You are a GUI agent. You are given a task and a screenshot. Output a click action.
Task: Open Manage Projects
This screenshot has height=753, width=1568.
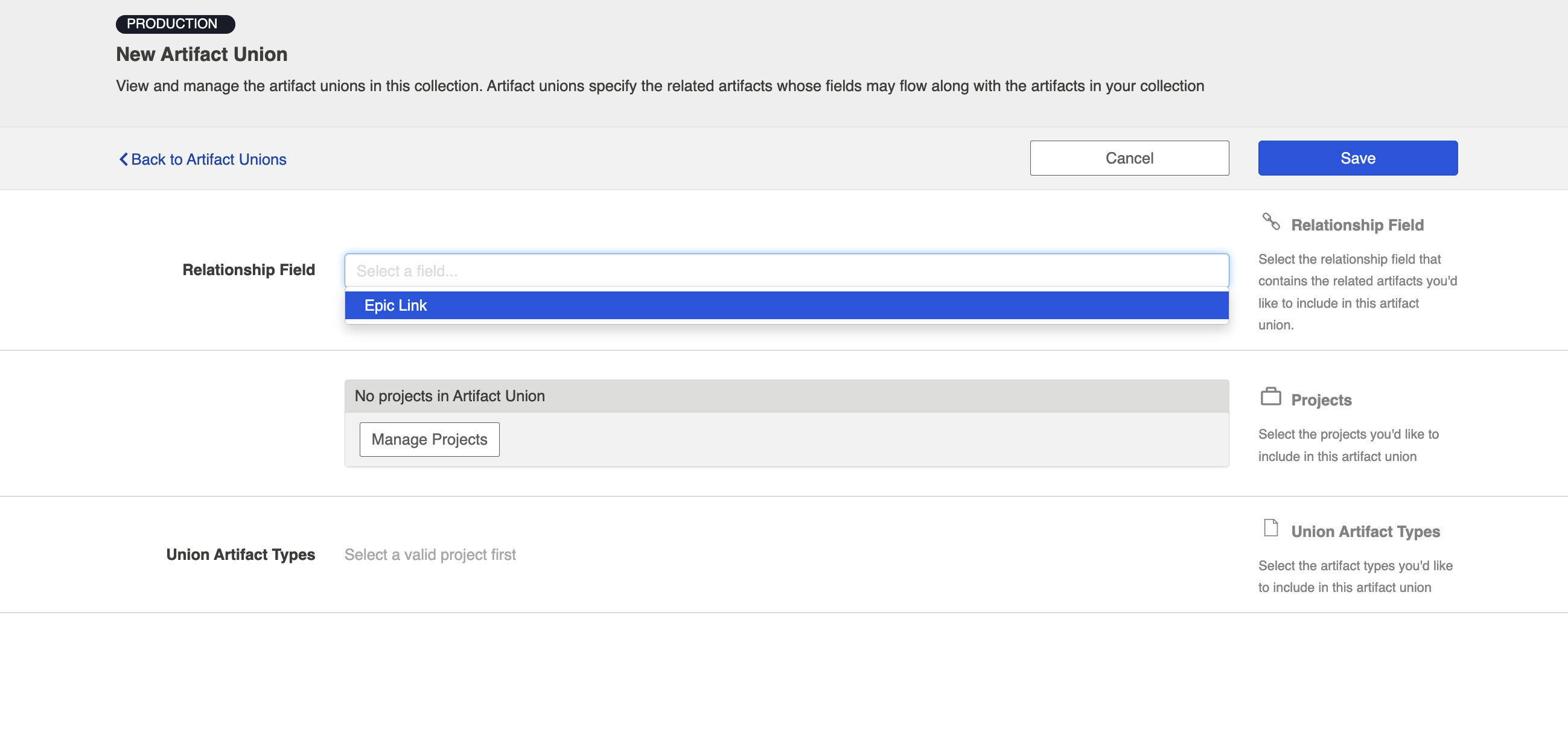(x=429, y=439)
